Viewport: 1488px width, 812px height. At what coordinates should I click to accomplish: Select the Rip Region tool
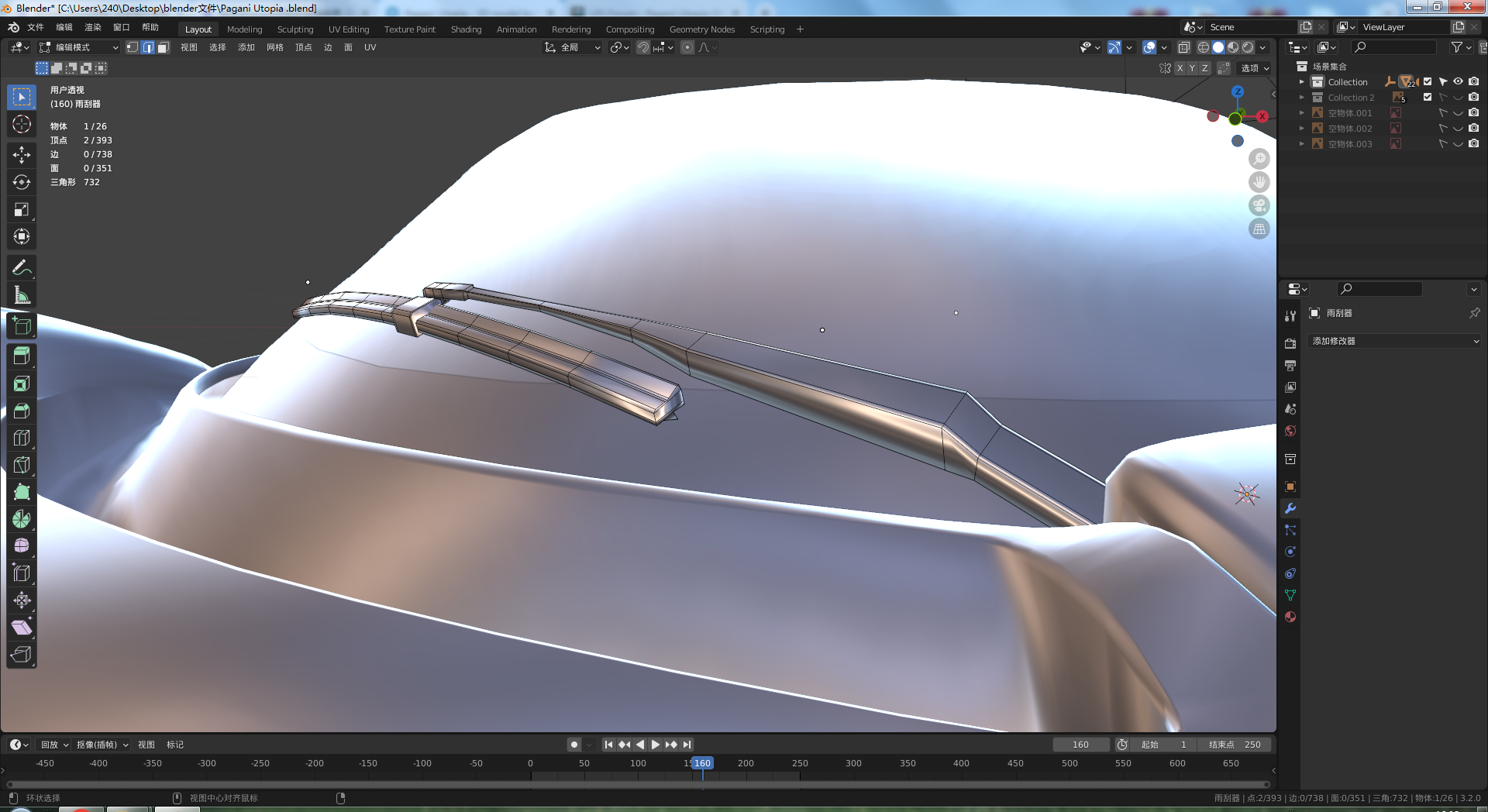point(22,655)
